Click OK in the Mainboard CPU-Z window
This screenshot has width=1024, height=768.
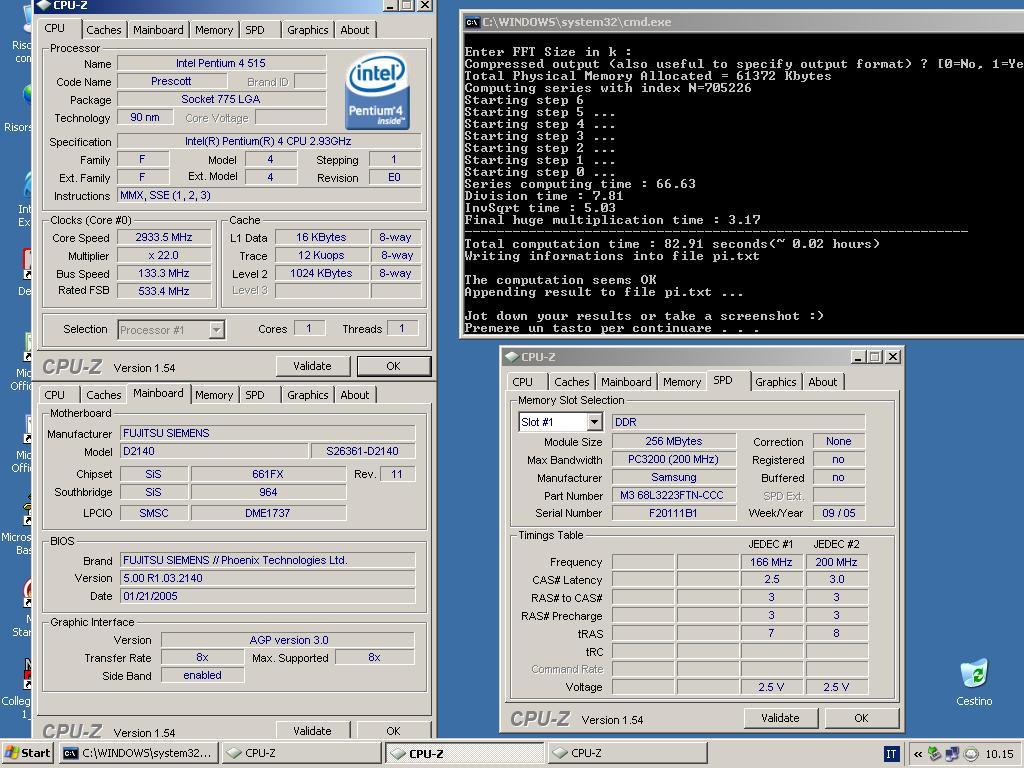[393, 730]
